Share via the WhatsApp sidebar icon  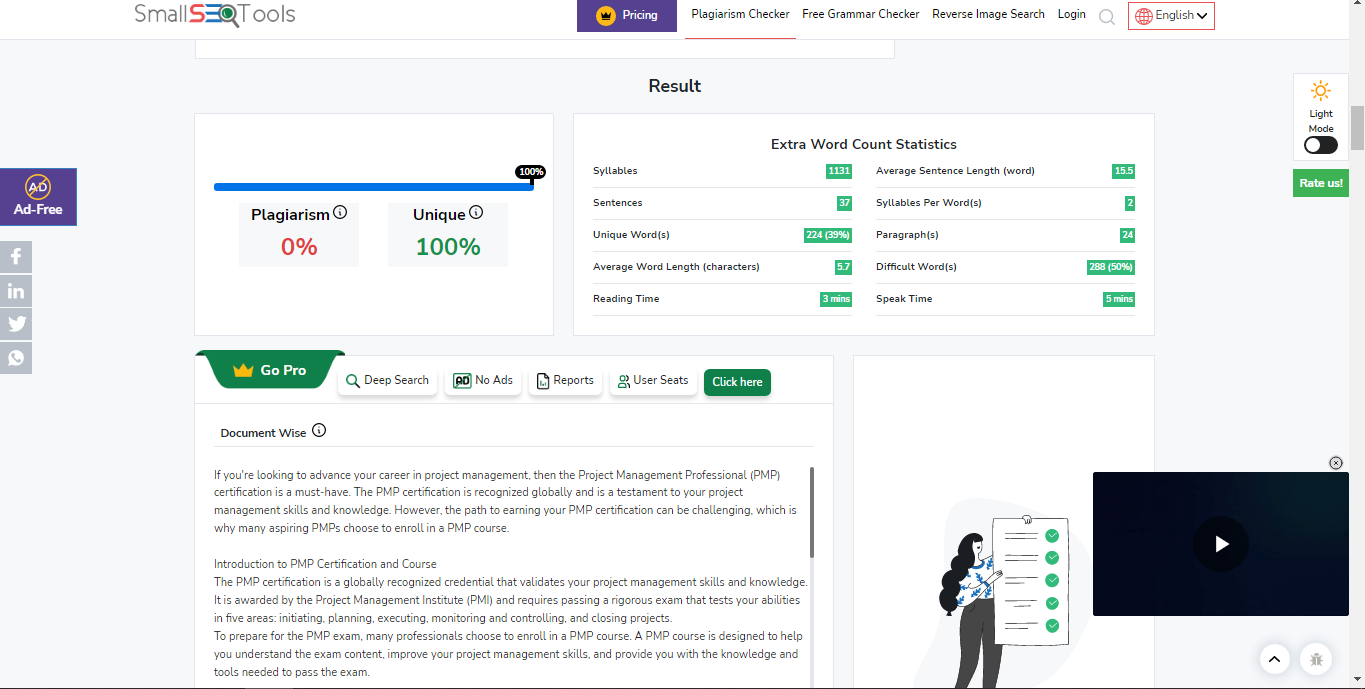click(16, 358)
